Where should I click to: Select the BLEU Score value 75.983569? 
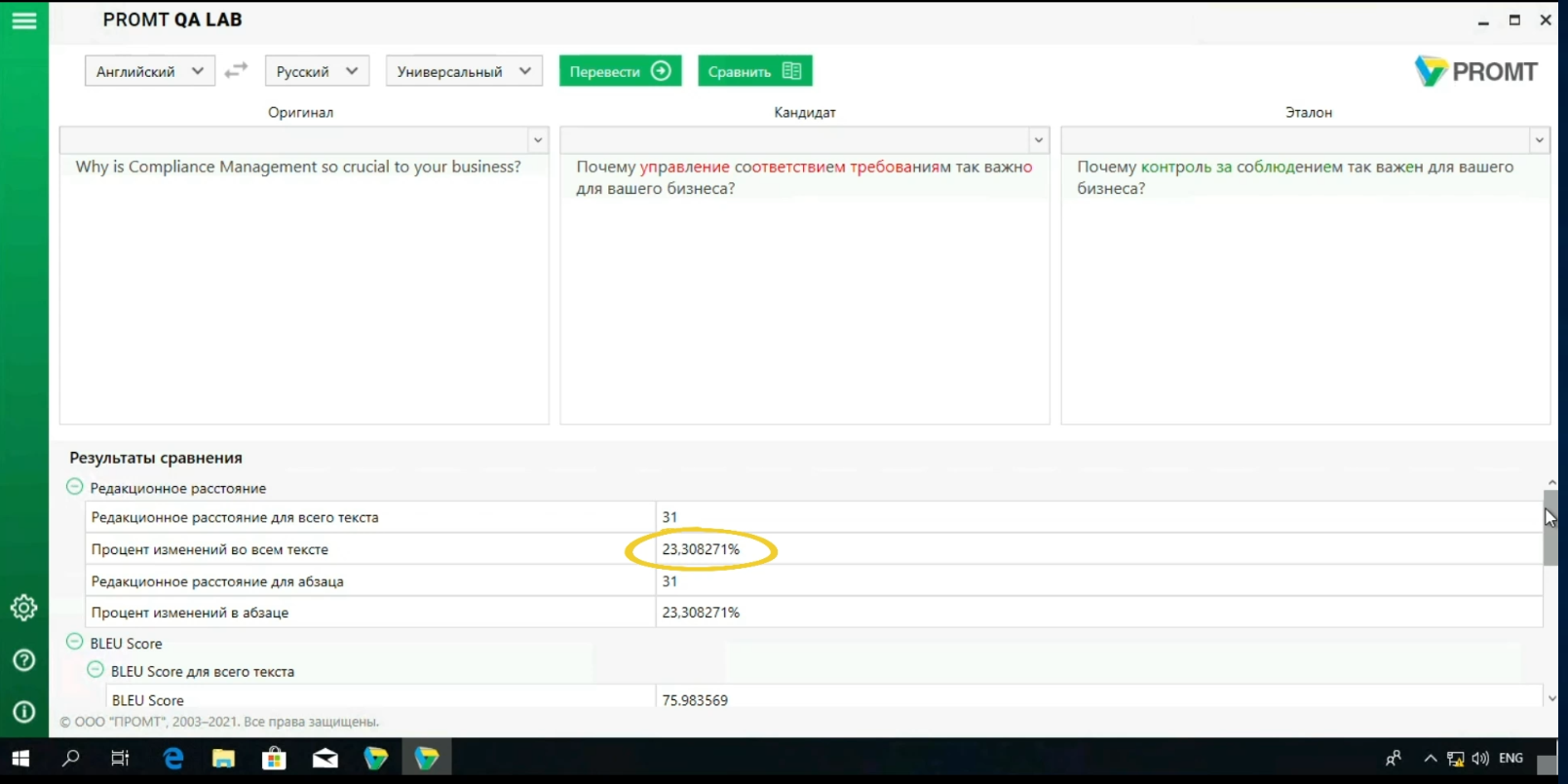[x=695, y=700]
